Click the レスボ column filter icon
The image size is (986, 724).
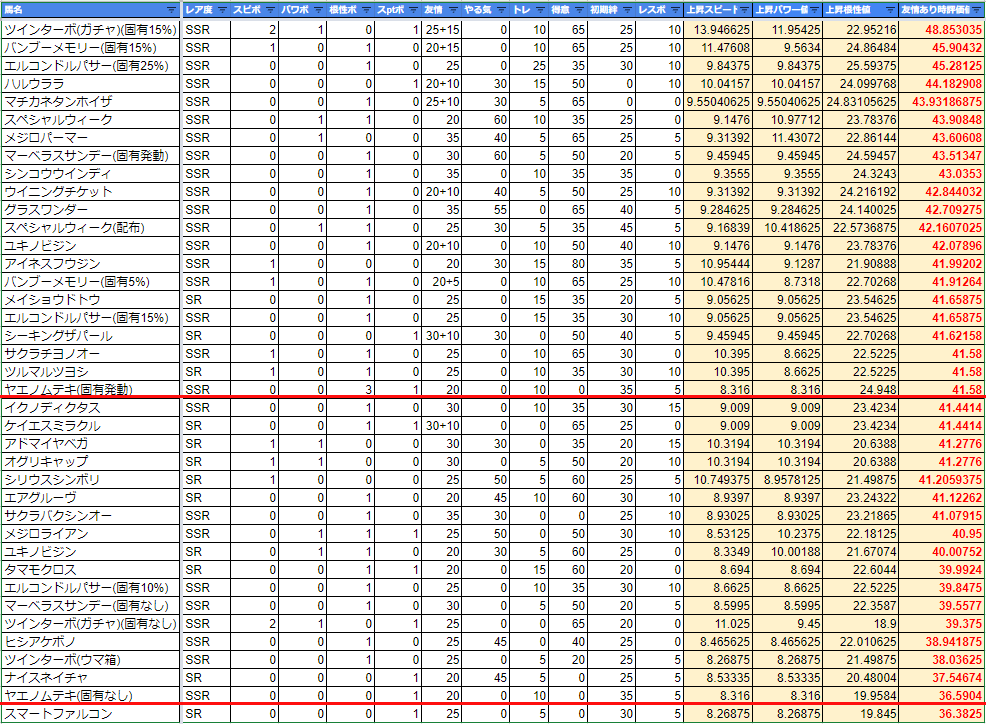[675, 10]
